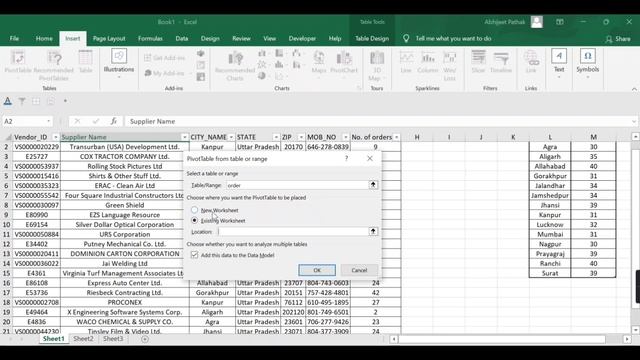Click the 3D Map icon
The width and height of the screenshot is (640, 360).
point(377,65)
